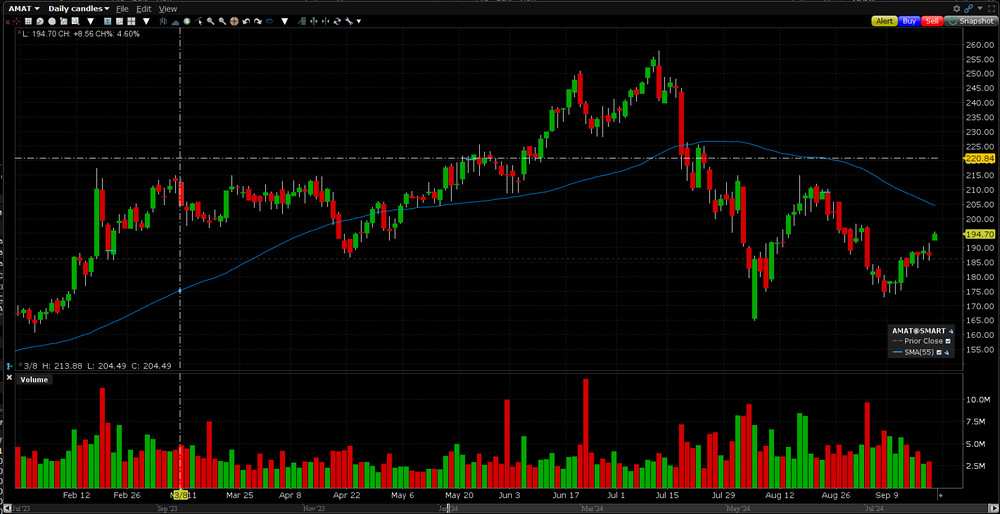Click the blue Buy button

tap(909, 20)
